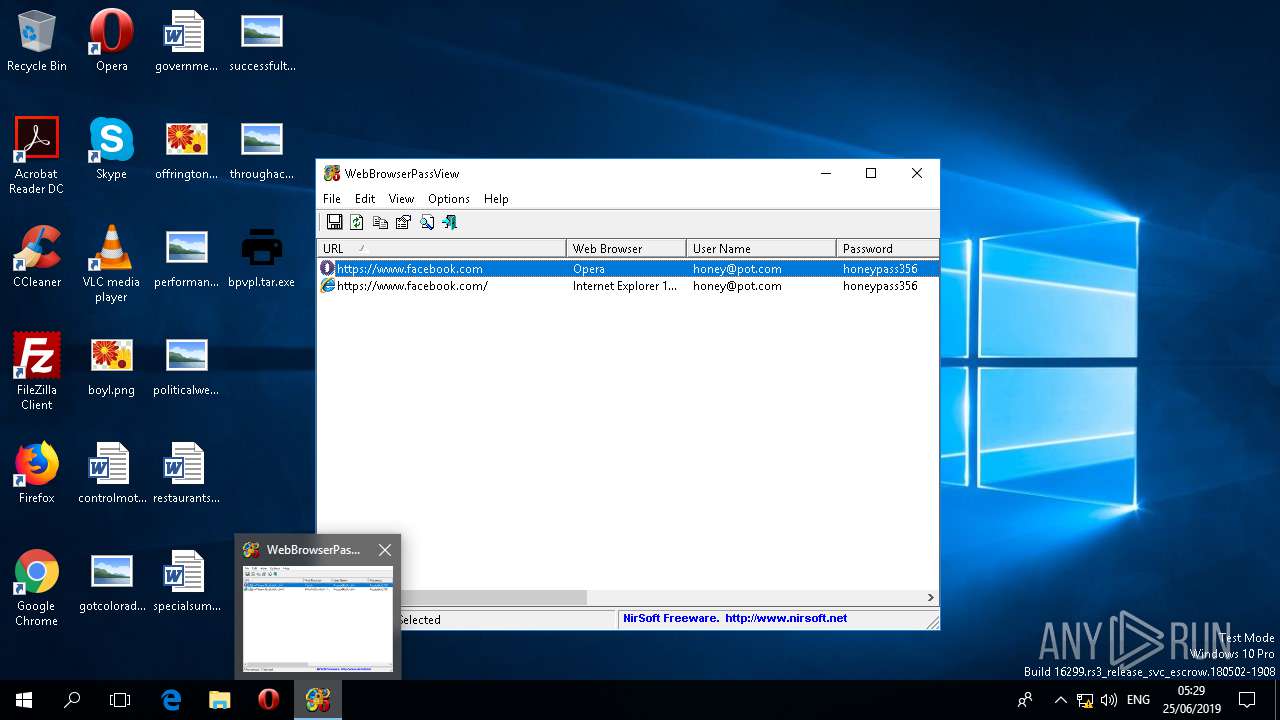1280x720 pixels.
Task: Select the politicalwe... image file icon
Action: click(186, 365)
